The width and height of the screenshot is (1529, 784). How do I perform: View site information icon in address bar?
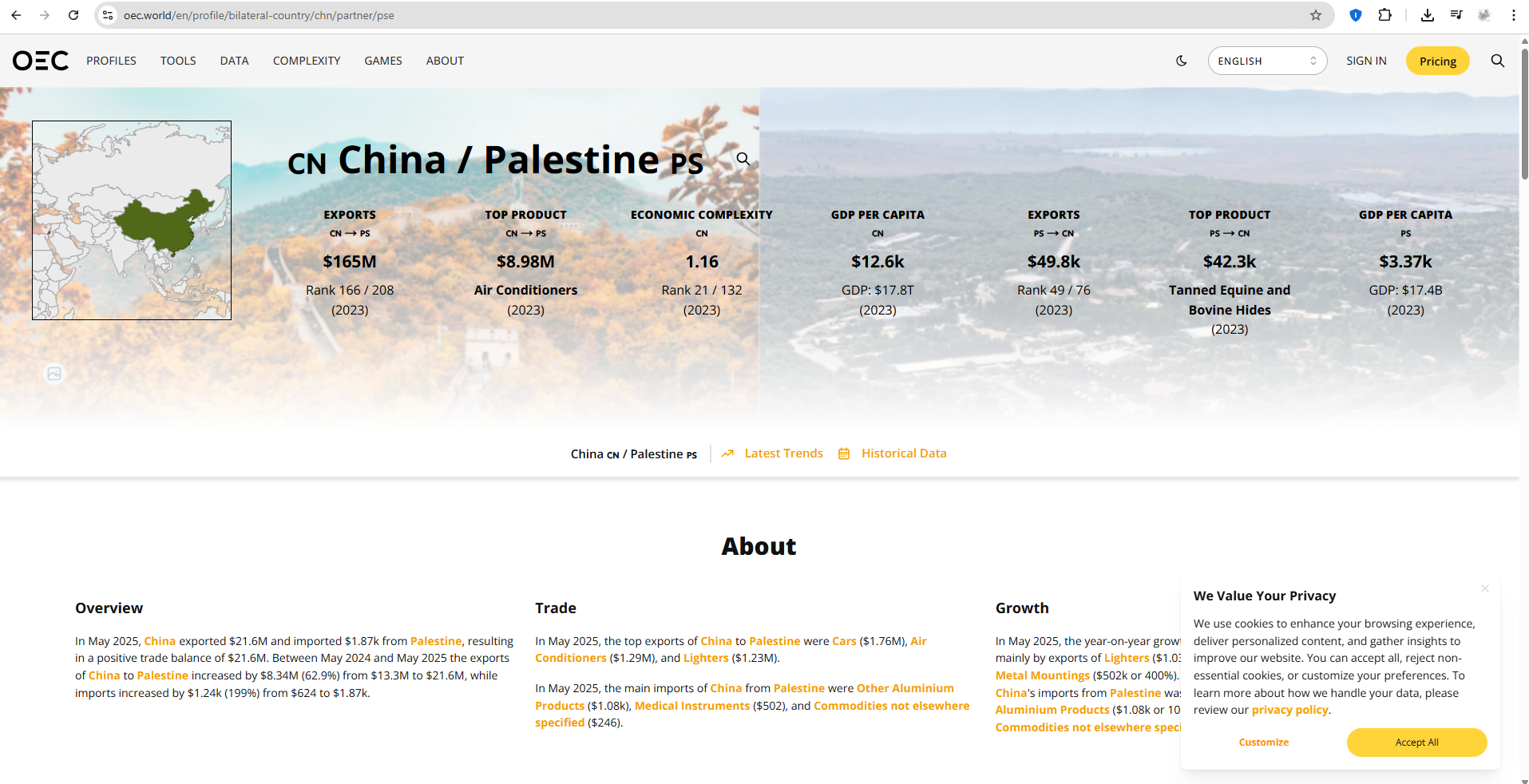[x=108, y=15]
